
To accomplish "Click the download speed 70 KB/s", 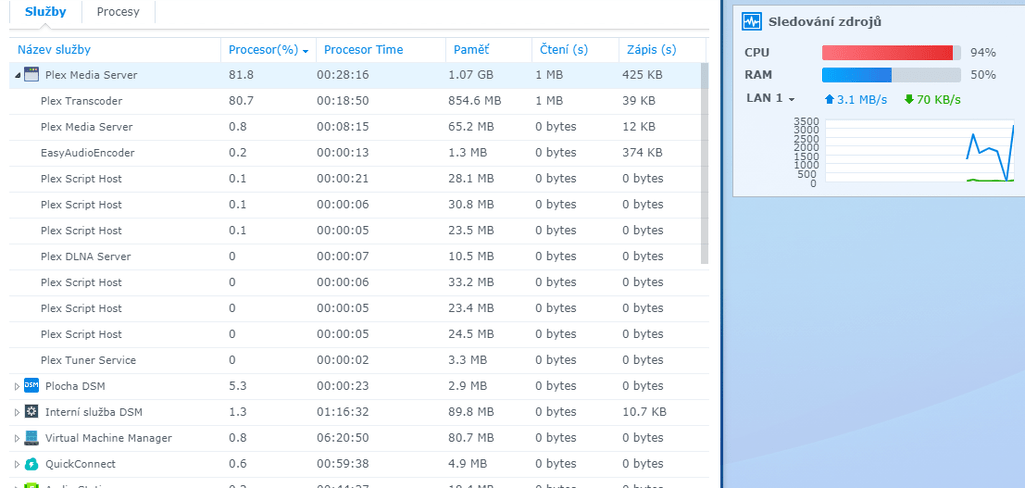I will point(932,99).
